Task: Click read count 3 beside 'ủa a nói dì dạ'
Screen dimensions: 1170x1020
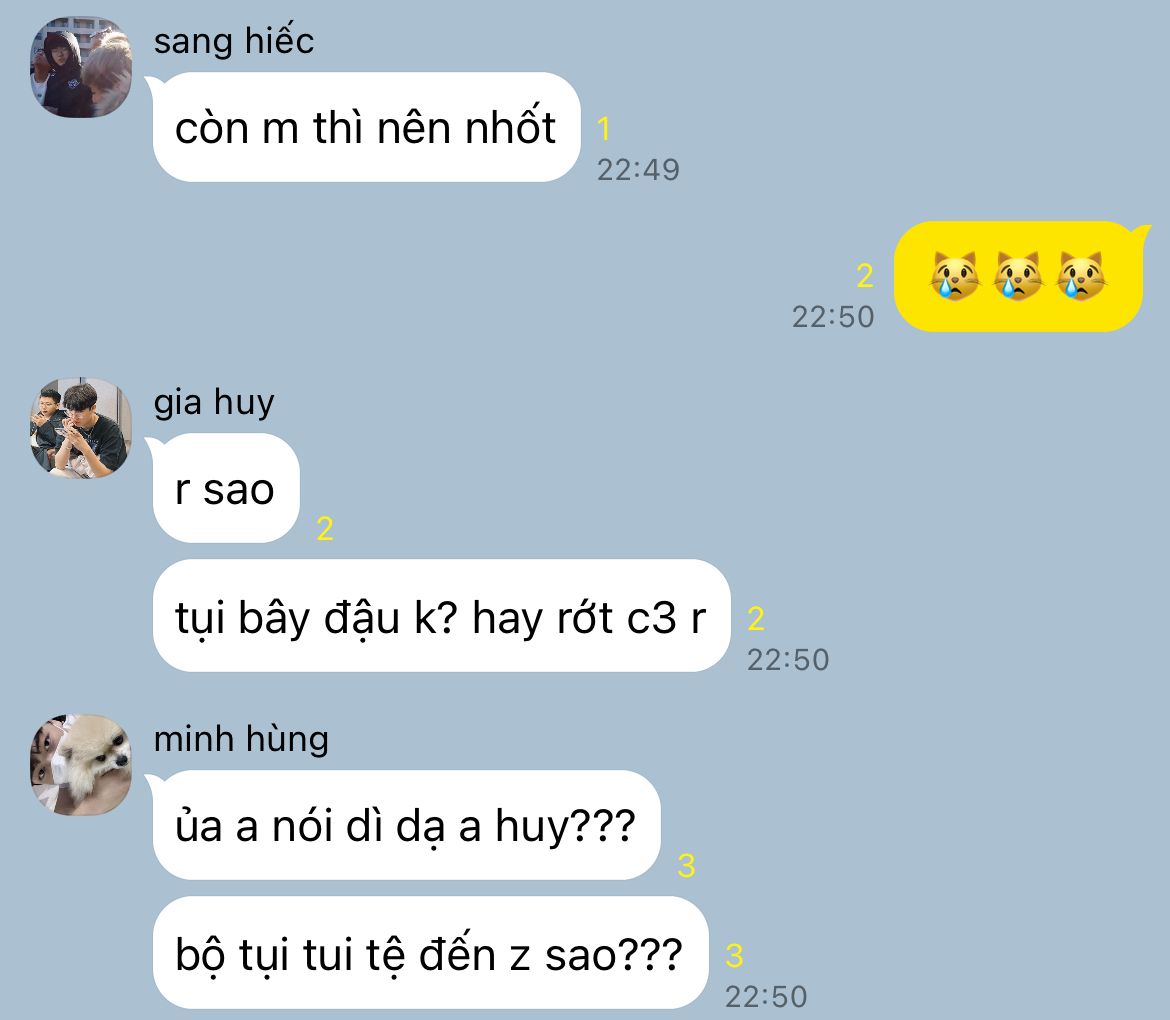Action: (686, 866)
